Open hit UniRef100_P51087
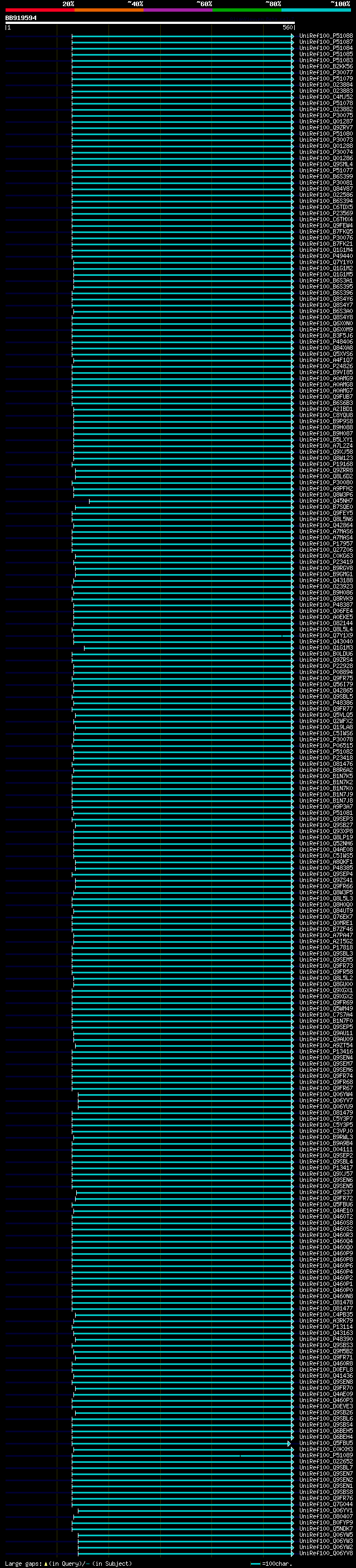356x1568 pixels. (x=326, y=42)
